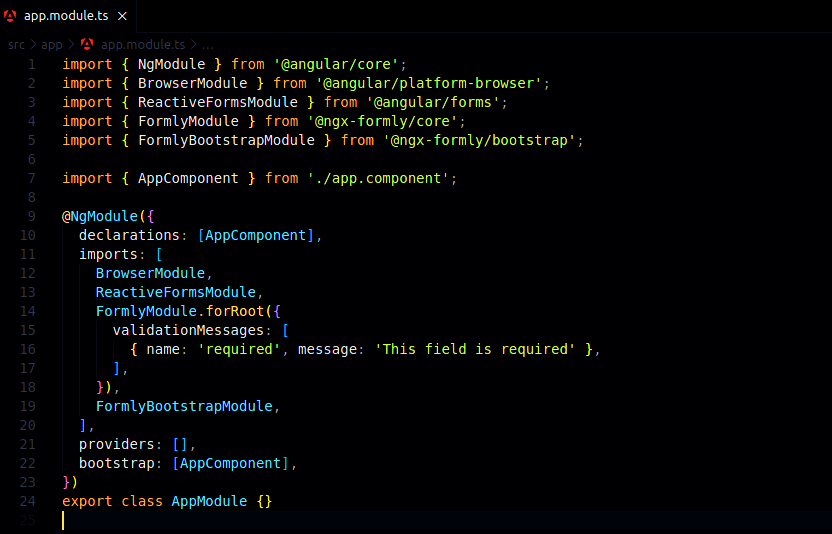Click the '@ngx-formly/bootstrap' import string

click(479, 140)
